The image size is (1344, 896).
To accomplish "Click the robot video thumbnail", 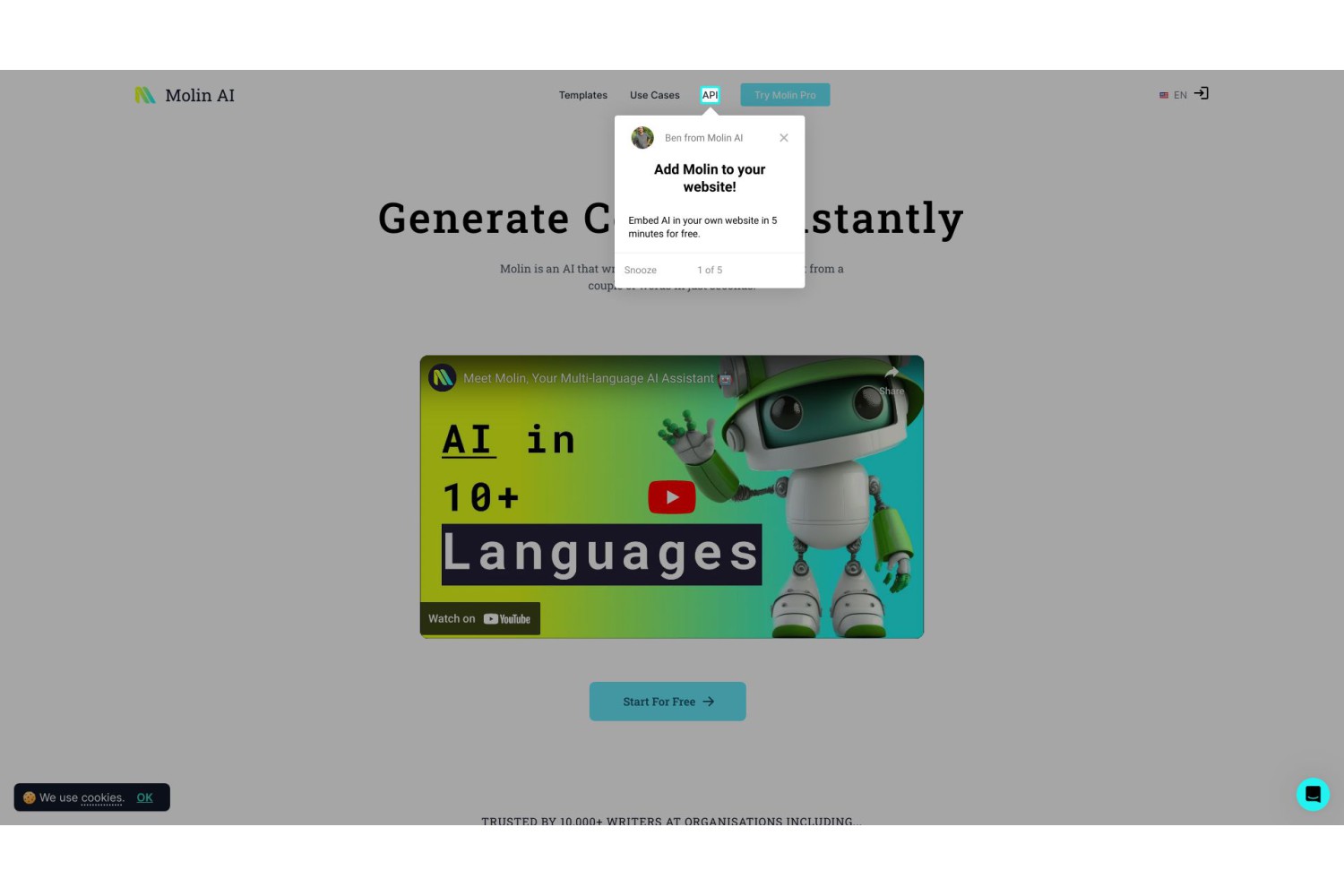I will point(672,497).
